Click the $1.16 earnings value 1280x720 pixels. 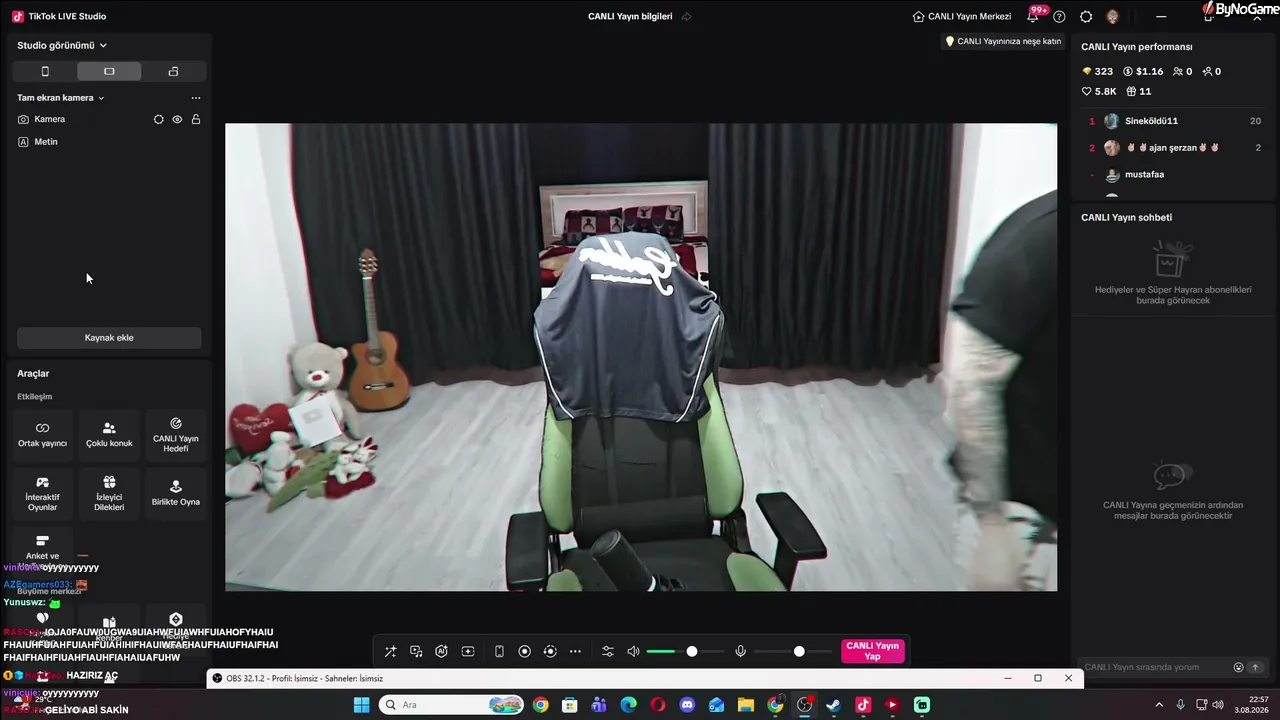pyautogui.click(x=1143, y=71)
